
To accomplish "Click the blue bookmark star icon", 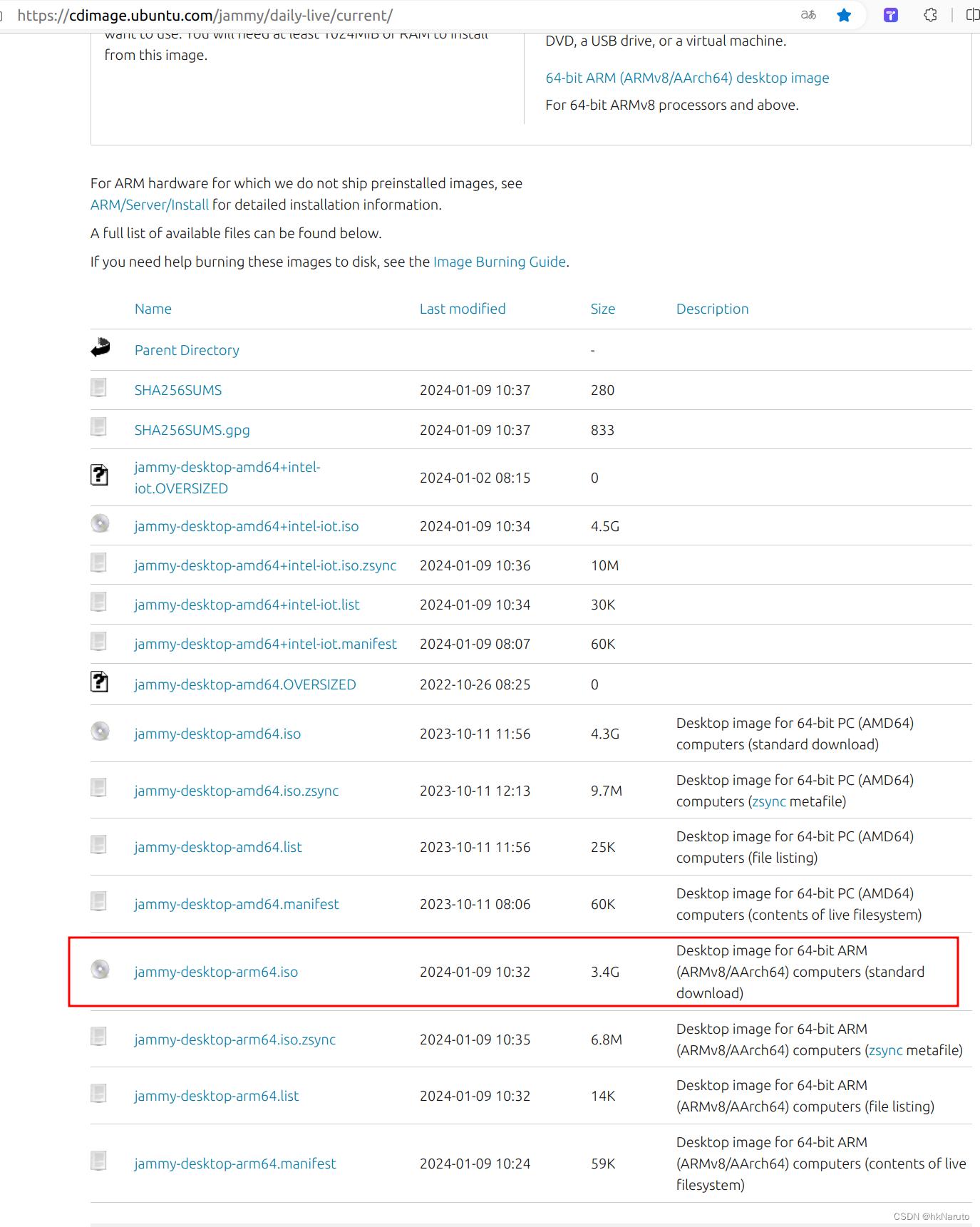I will tap(844, 15).
